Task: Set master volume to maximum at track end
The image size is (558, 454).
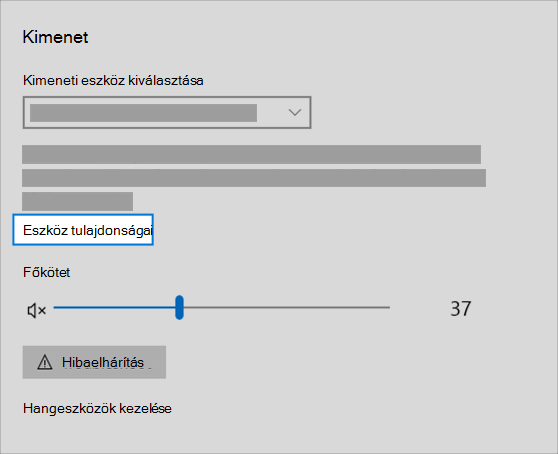Action: pos(389,307)
